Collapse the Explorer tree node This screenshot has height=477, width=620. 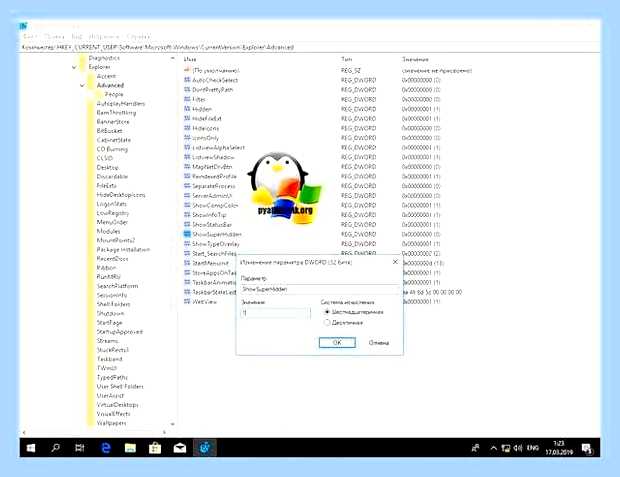[x=74, y=67]
